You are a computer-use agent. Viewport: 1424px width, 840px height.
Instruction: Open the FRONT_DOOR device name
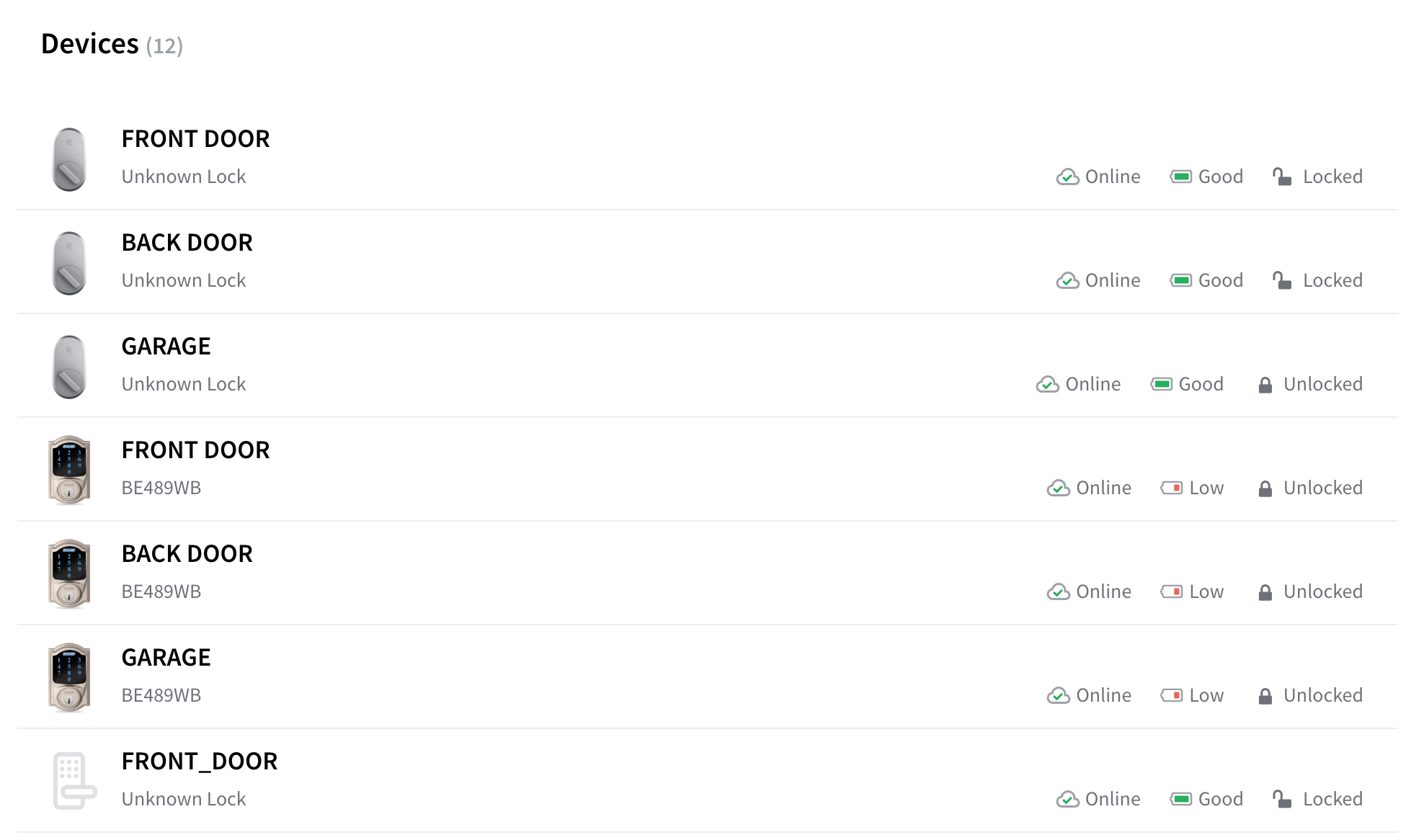pyautogui.click(x=200, y=761)
